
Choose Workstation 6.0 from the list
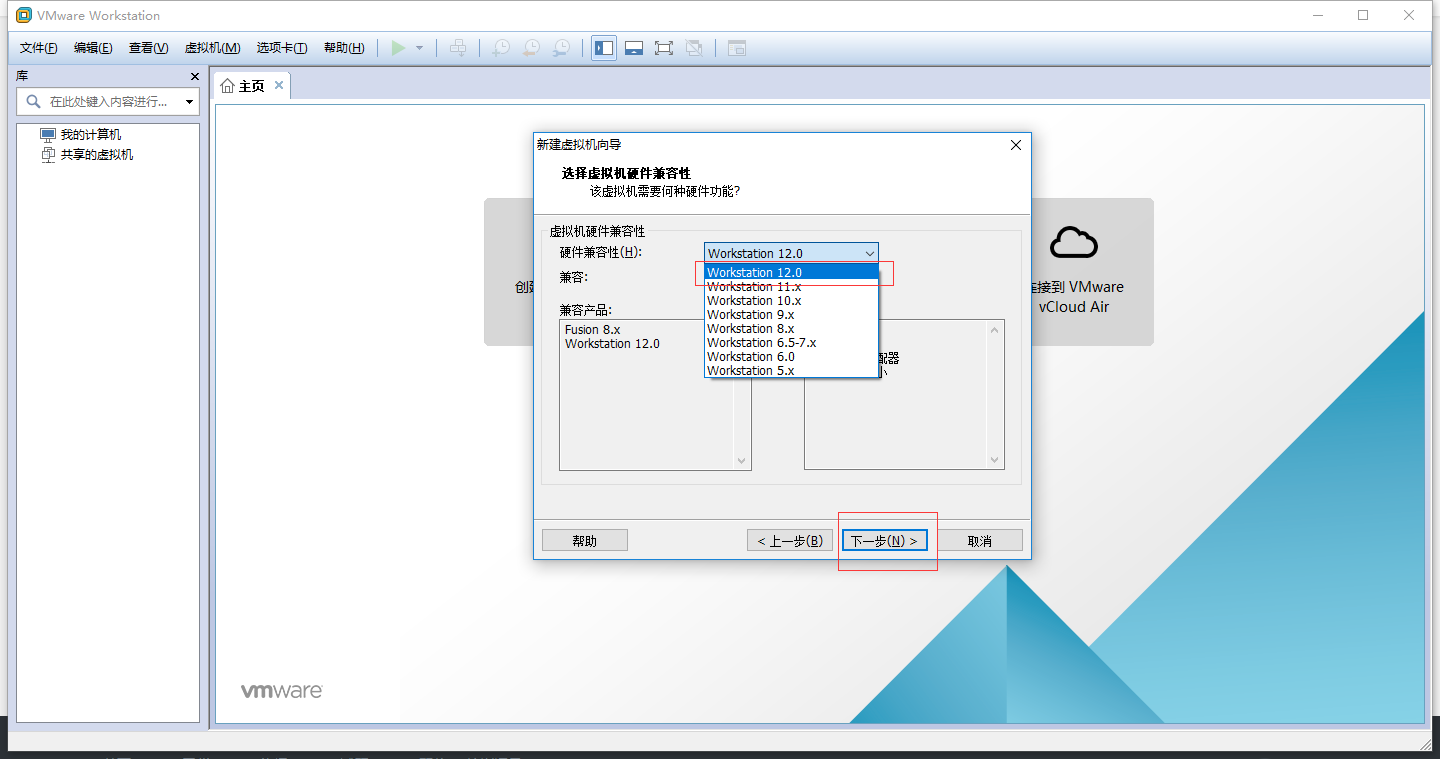pos(791,356)
